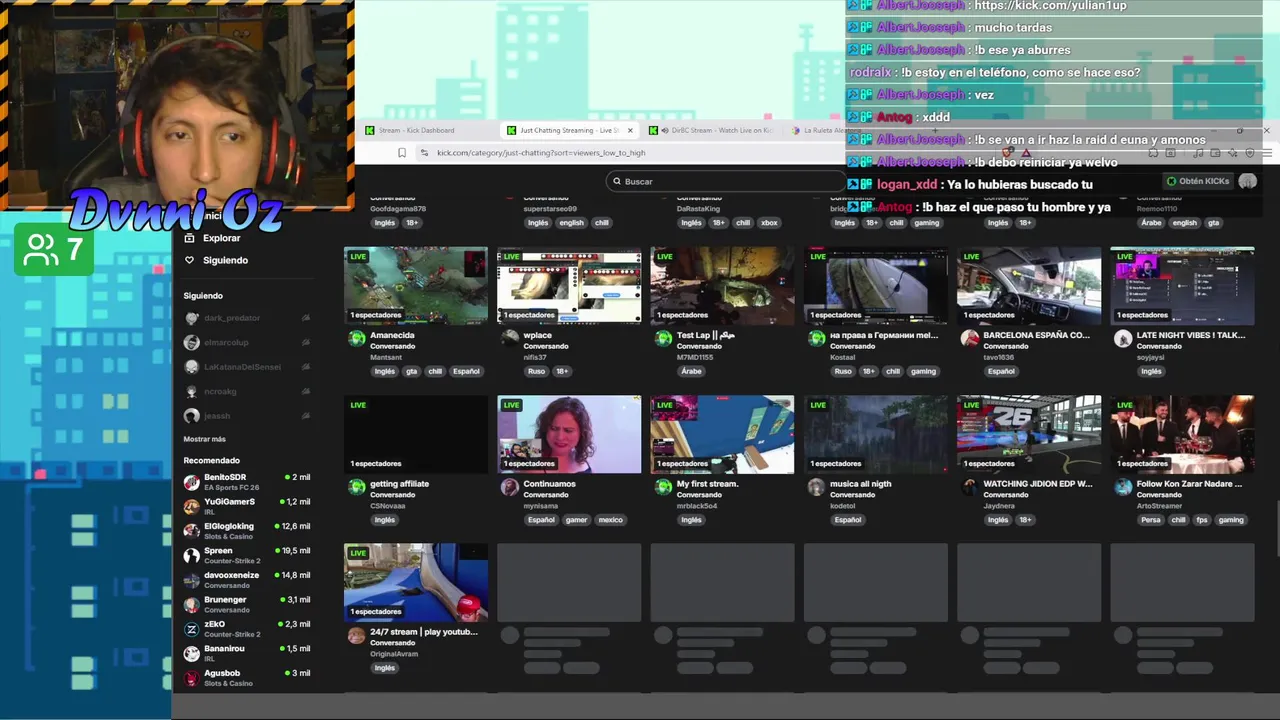Click the Español tag under Amanecida

[x=466, y=371]
